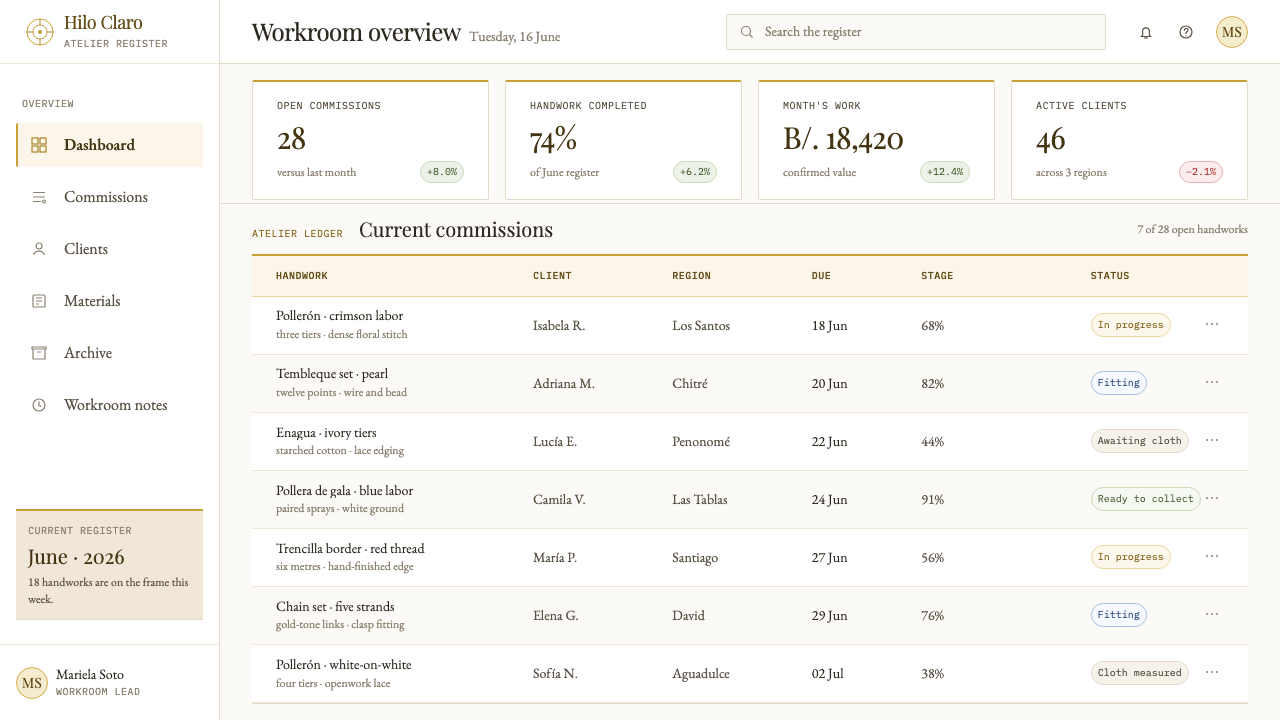This screenshot has width=1280, height=720.
Task: Click the Dashboard grid icon
Action: tap(39, 145)
